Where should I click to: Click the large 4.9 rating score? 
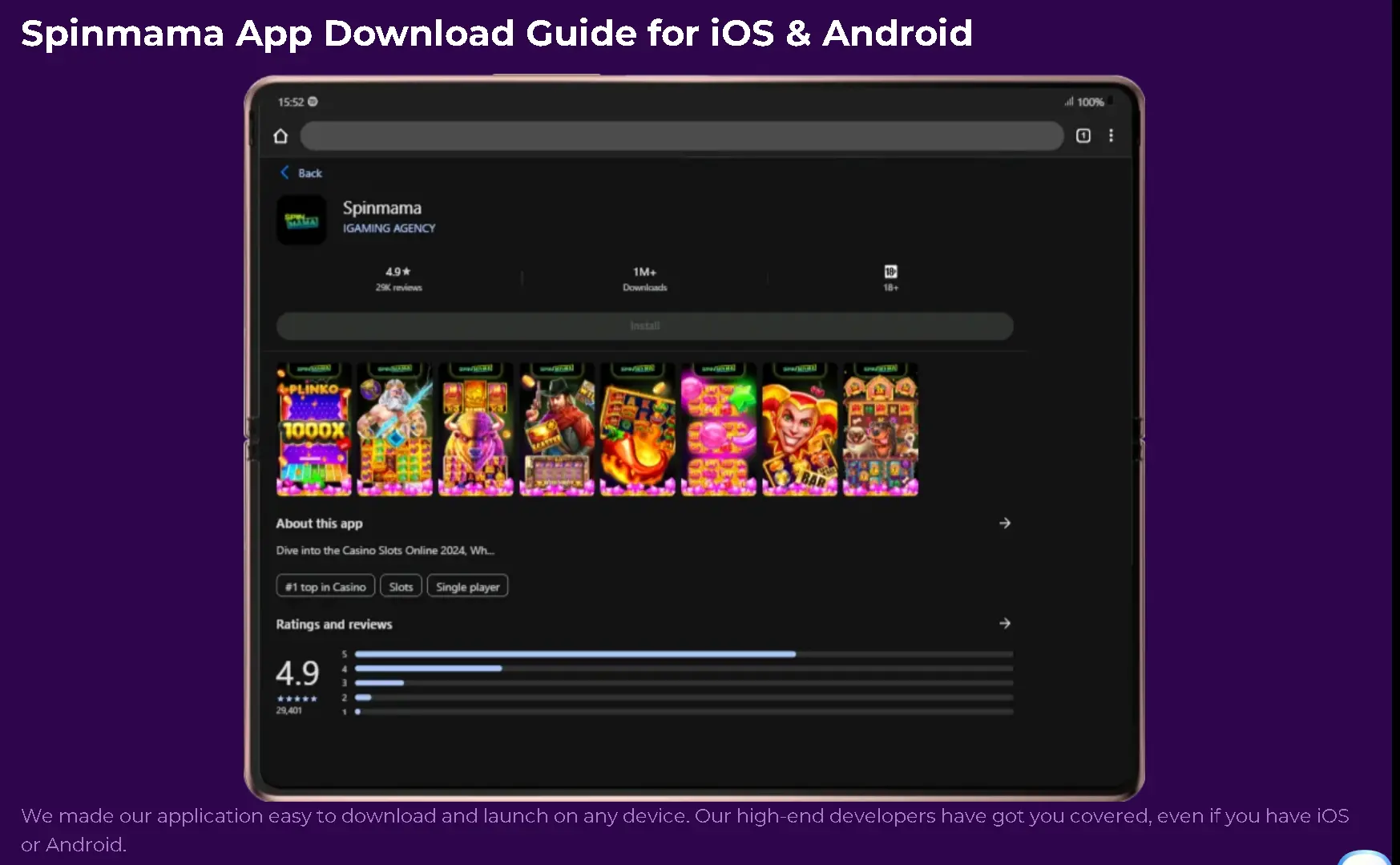297,673
